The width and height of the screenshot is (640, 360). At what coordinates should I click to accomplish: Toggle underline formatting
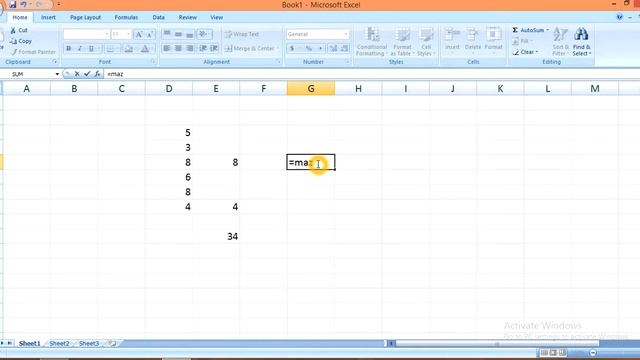coord(91,49)
